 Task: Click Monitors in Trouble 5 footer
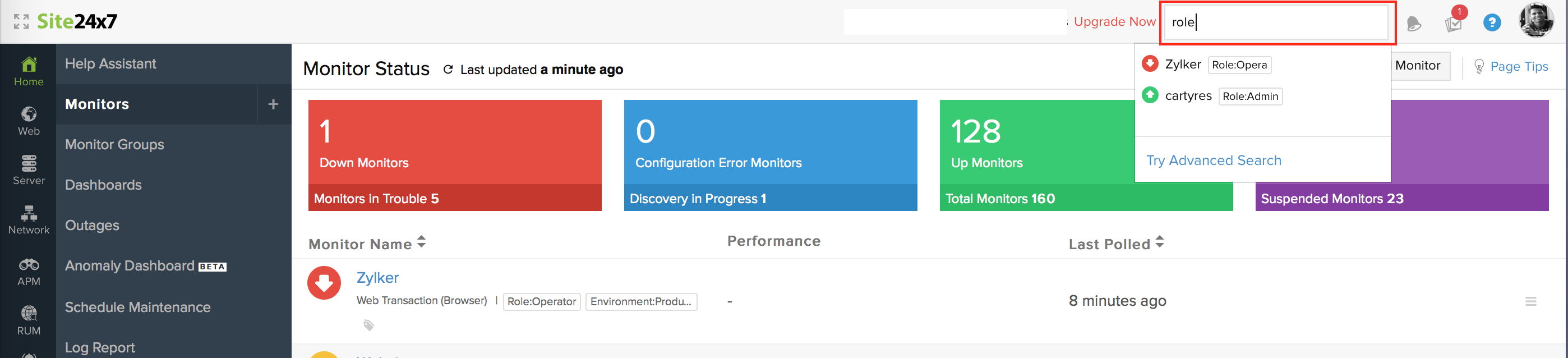(x=455, y=199)
